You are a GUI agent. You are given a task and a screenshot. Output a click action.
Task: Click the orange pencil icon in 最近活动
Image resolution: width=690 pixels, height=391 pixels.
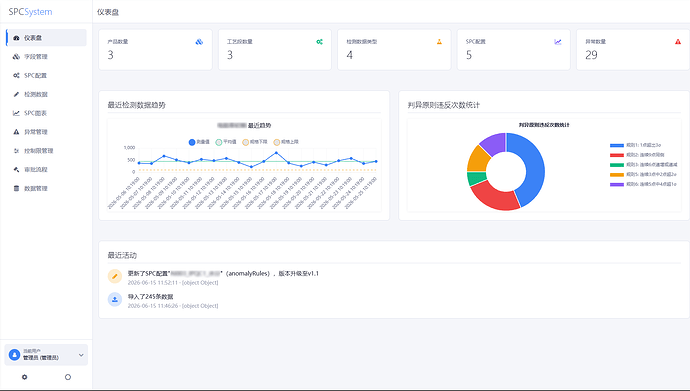[115, 276]
